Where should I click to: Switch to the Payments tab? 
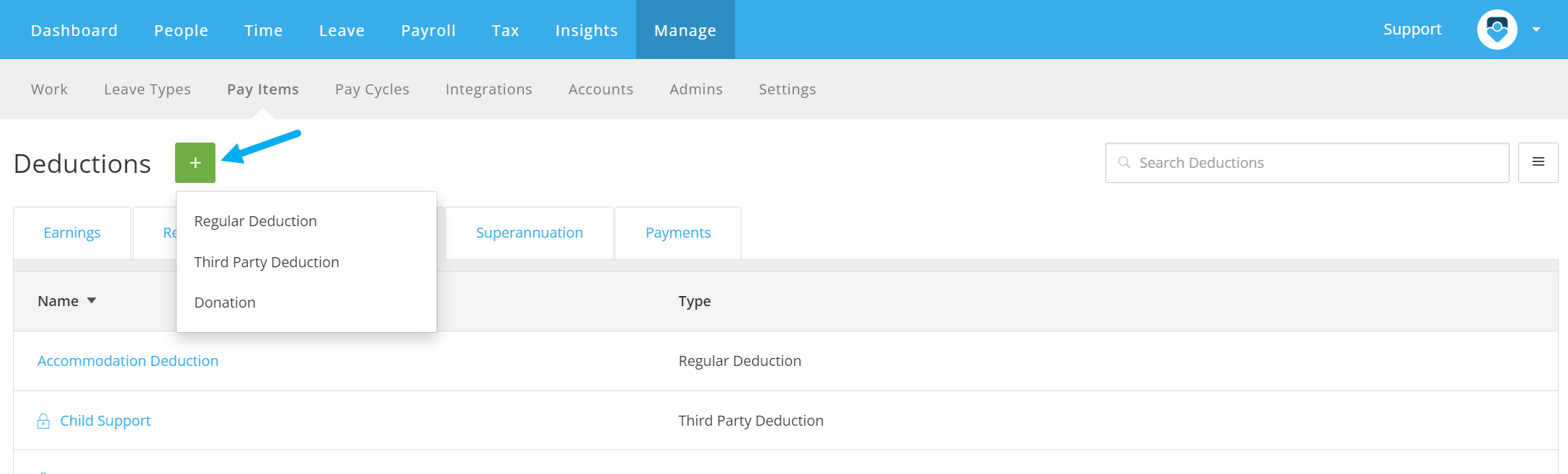[678, 233]
